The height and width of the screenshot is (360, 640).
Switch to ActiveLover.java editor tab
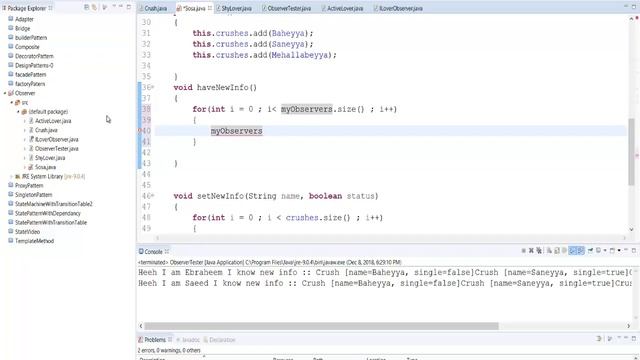click(342, 8)
